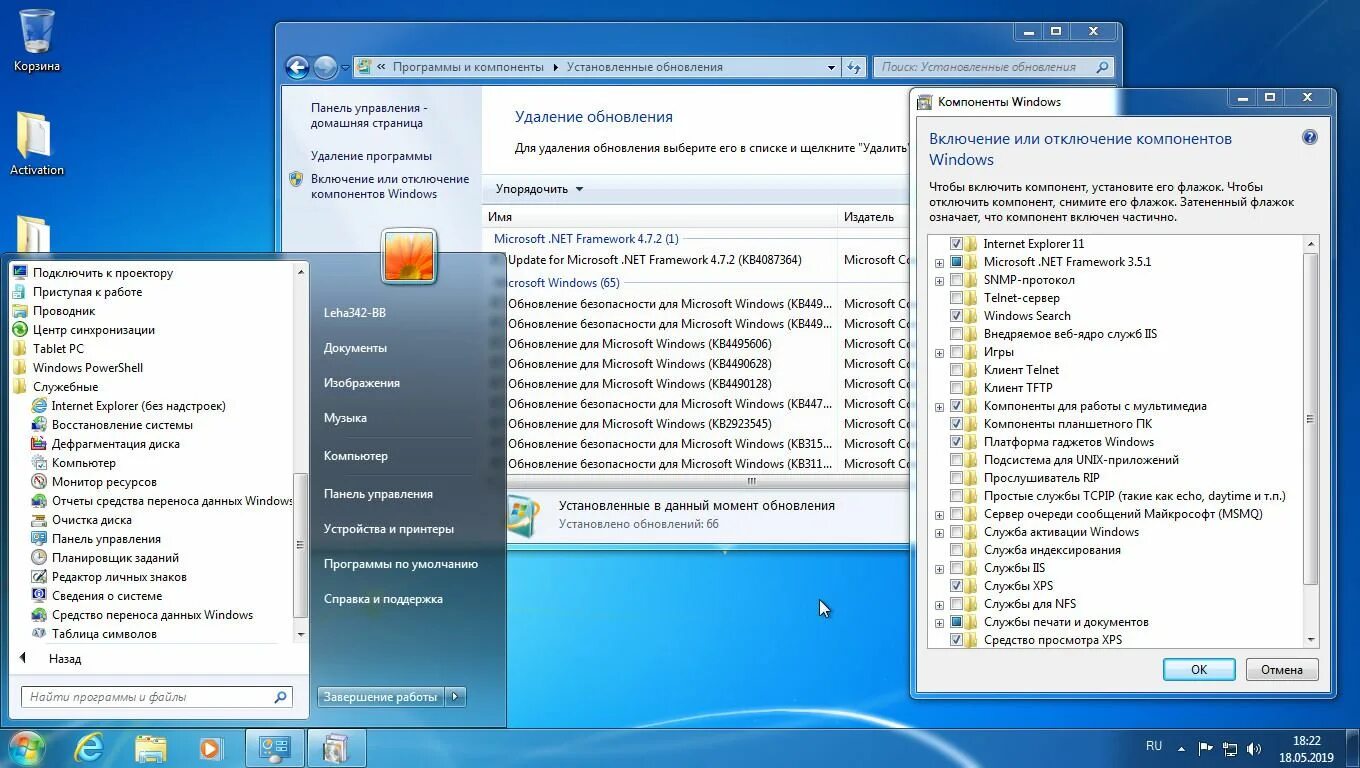The width and height of the screenshot is (1360, 768).
Task: Uncheck Платформа гаджетов Windows
Action: pyautogui.click(x=956, y=442)
